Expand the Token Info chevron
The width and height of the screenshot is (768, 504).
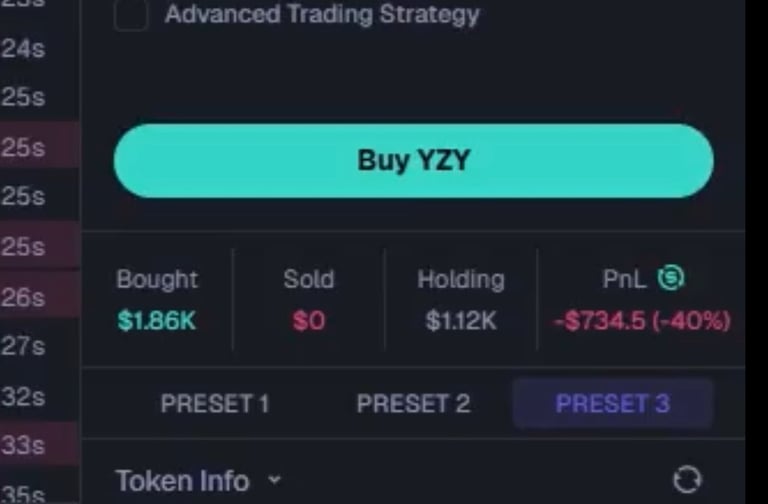pyautogui.click(x=274, y=481)
